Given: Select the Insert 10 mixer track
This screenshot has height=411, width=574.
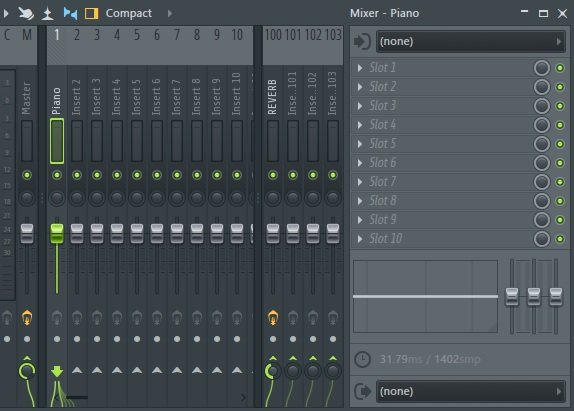Looking at the screenshot, I should tap(236, 94).
